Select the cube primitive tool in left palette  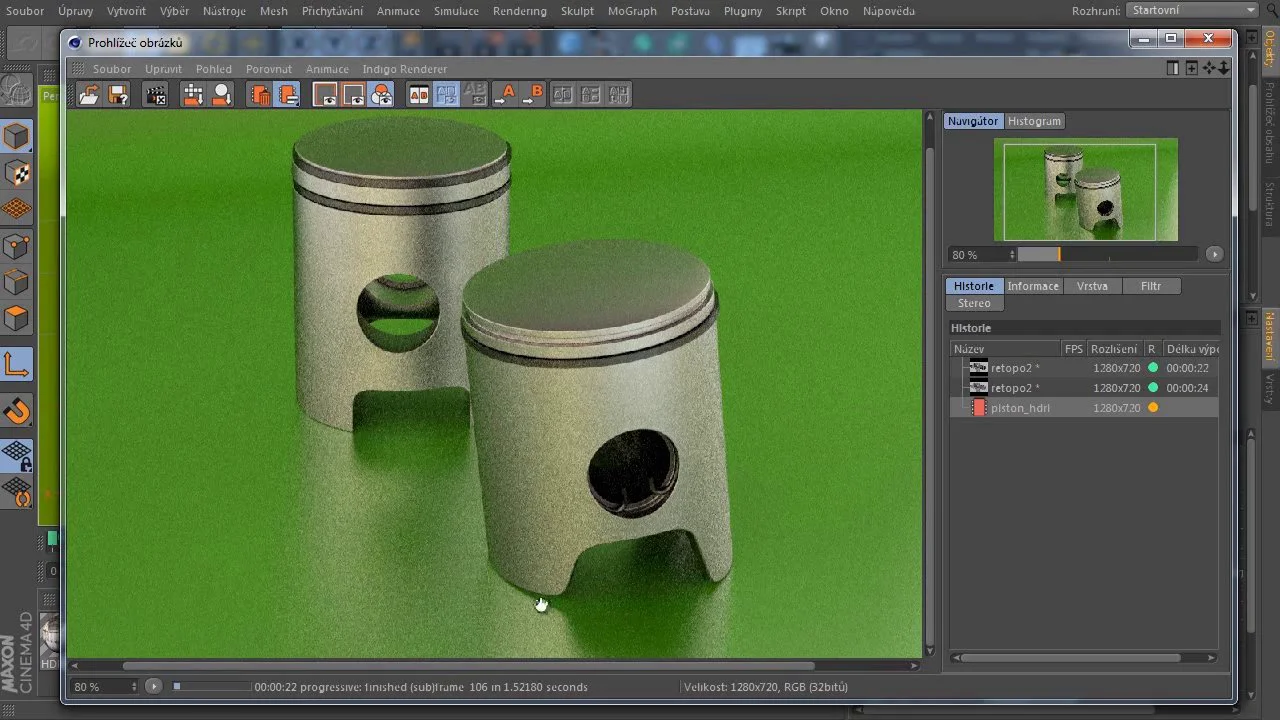point(17,136)
